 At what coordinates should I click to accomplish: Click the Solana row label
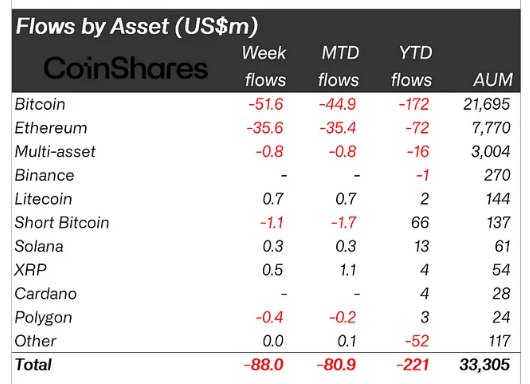(39, 246)
